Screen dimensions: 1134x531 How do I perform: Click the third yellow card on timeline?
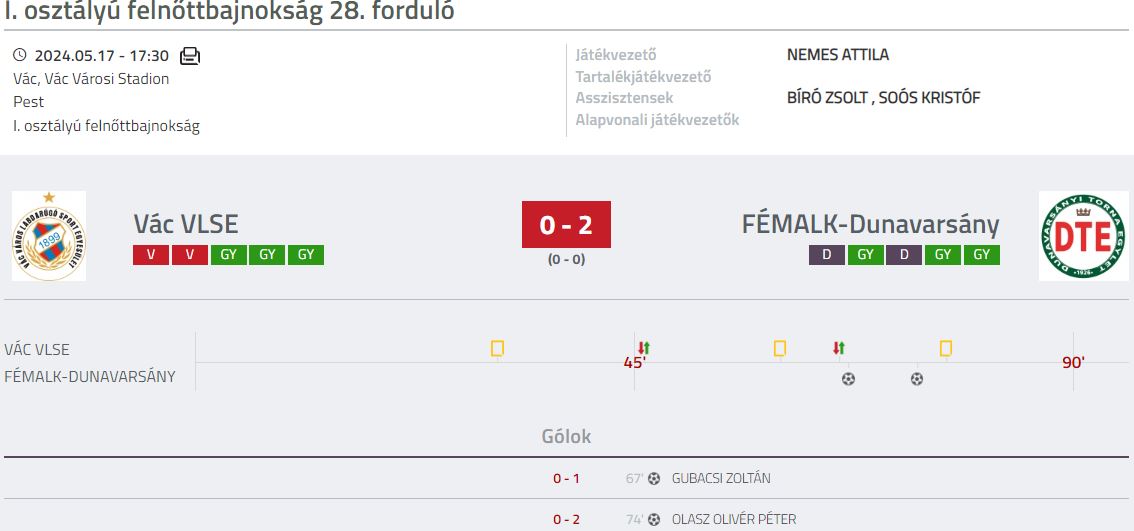945,349
